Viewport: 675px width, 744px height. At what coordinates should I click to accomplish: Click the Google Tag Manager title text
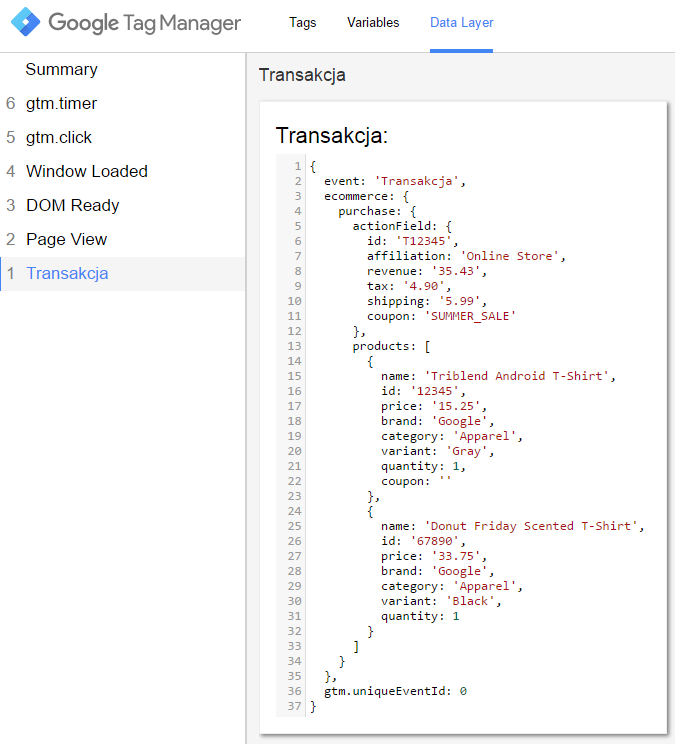(x=144, y=23)
